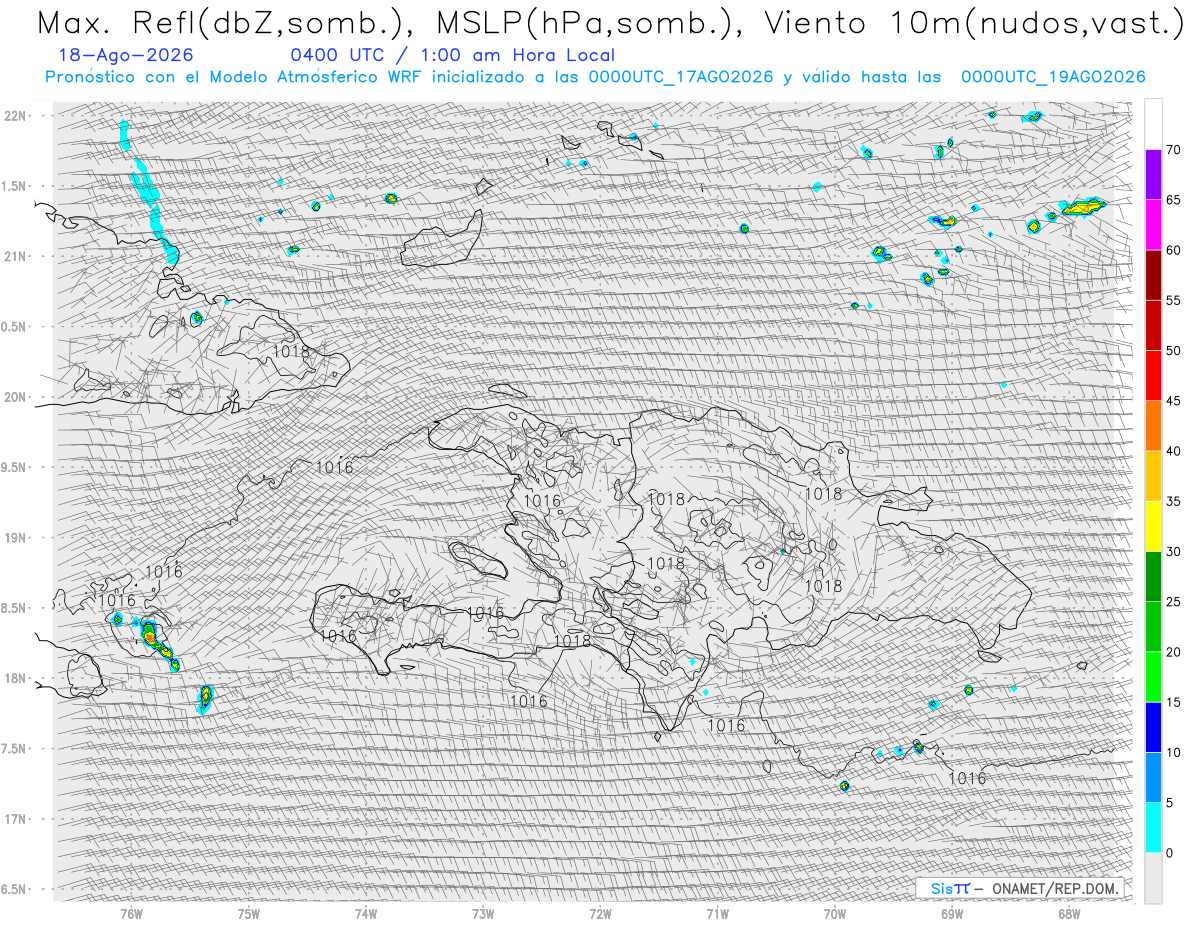Click the "0000UTC_19AGO2026" valid-until time

coord(1053,77)
